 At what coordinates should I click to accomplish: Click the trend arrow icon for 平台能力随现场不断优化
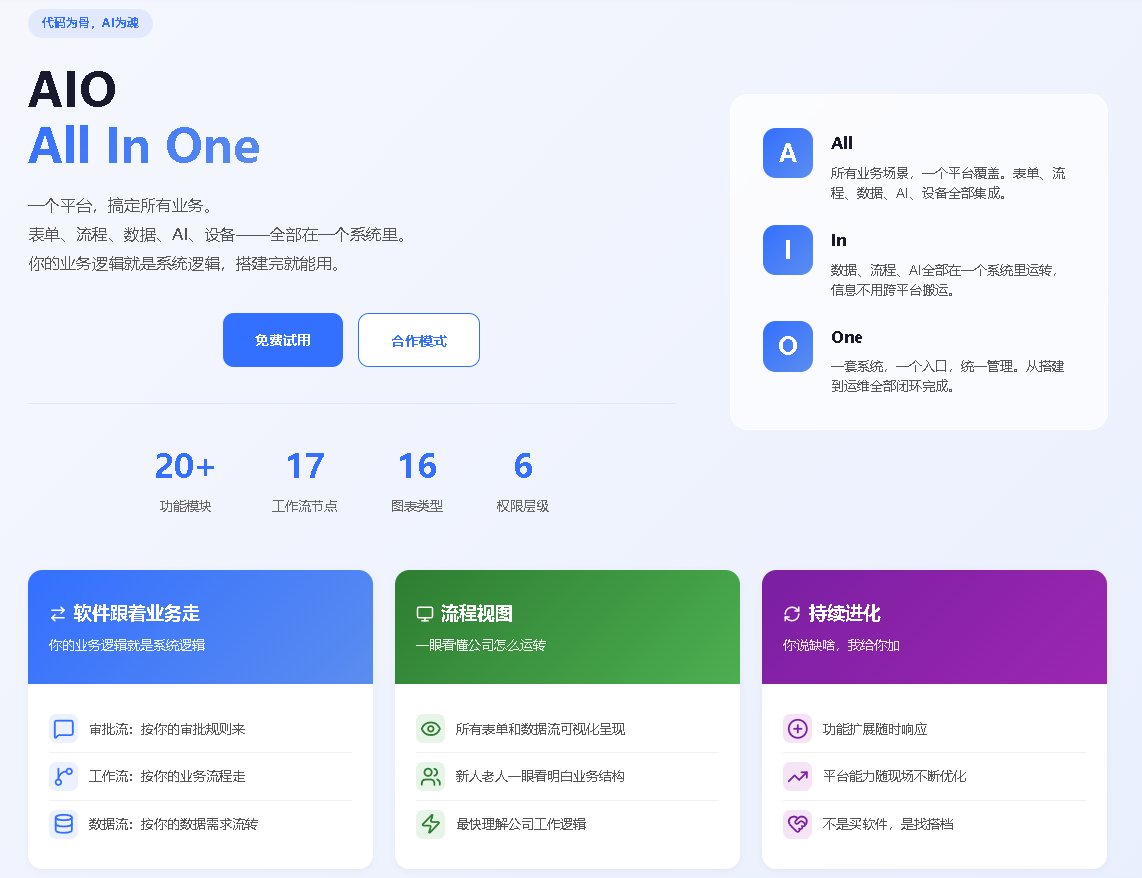click(x=798, y=776)
